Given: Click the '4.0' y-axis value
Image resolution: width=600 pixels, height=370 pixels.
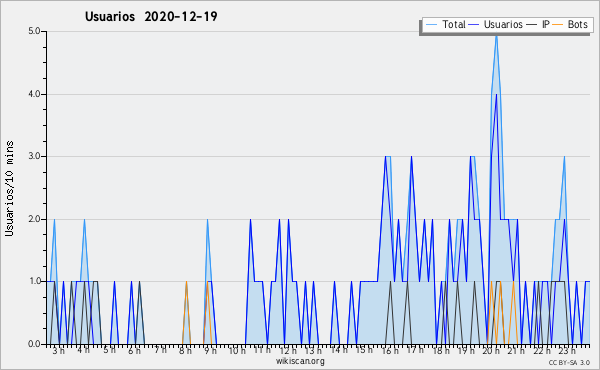Looking at the screenshot, I should pos(34,94).
